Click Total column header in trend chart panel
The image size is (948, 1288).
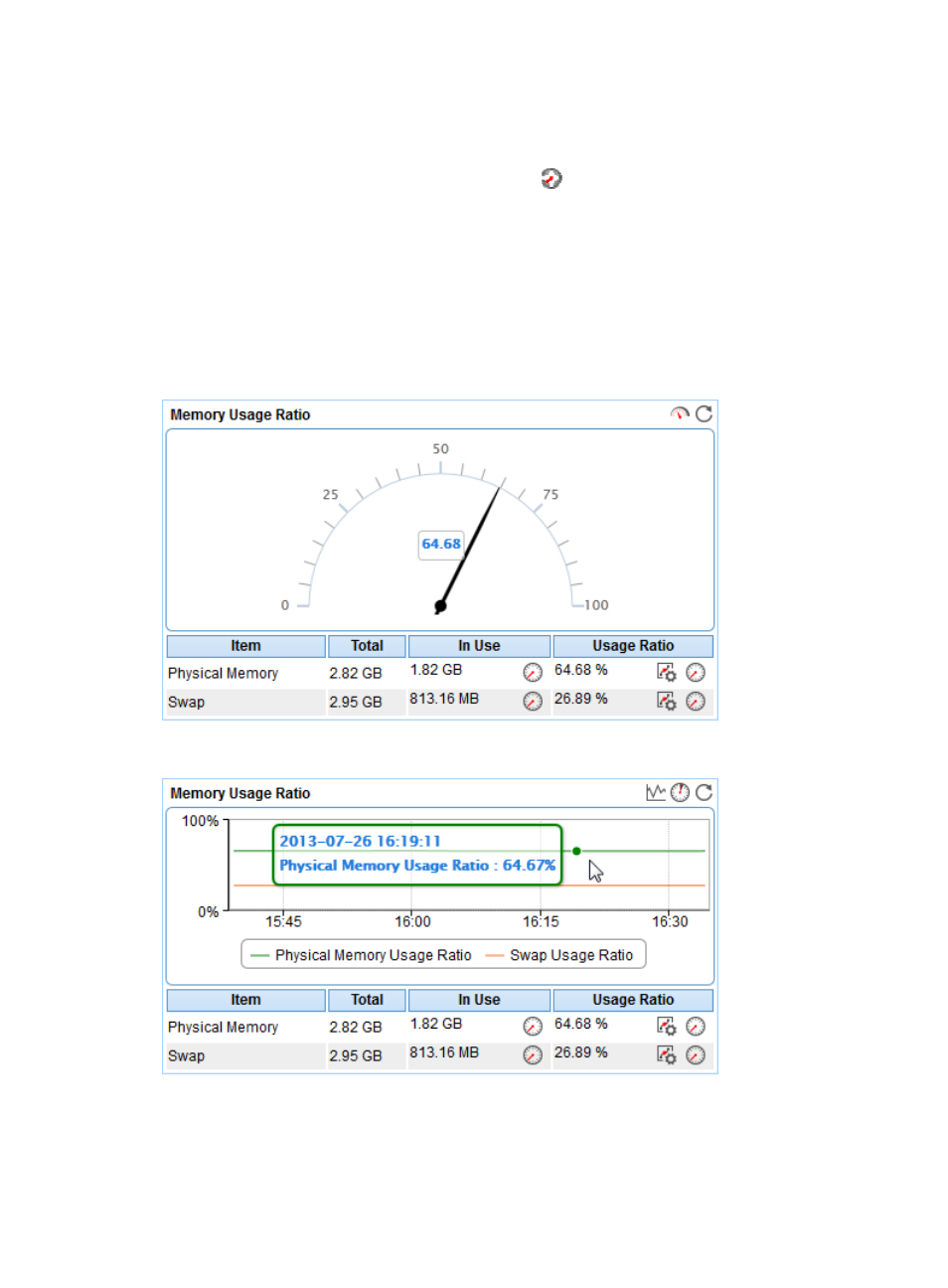(367, 1000)
